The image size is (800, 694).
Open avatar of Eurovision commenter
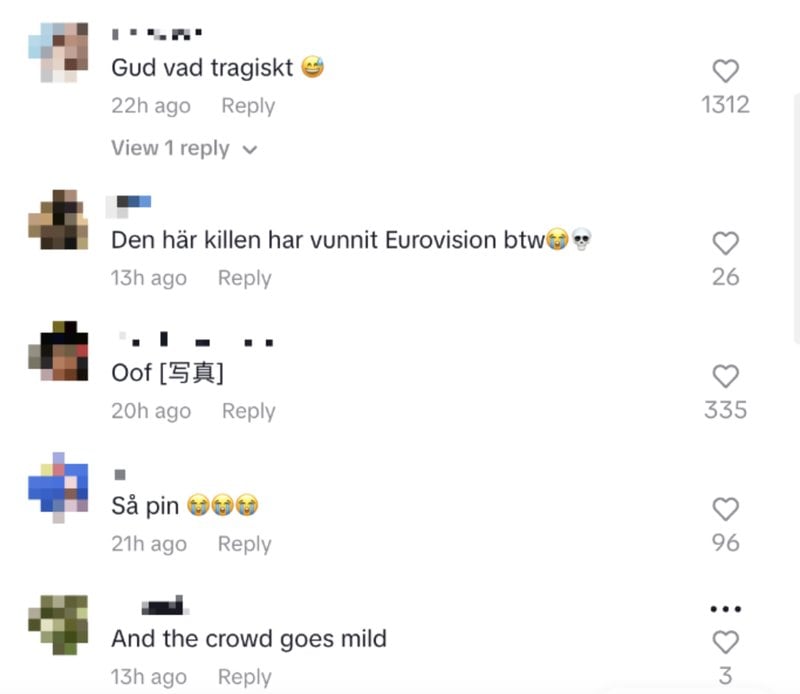[58, 219]
